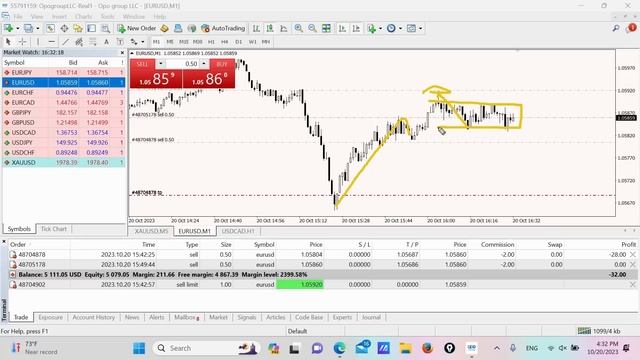Select the Fibonacci retracement tool
The image size is (640, 360).
click(93, 42)
